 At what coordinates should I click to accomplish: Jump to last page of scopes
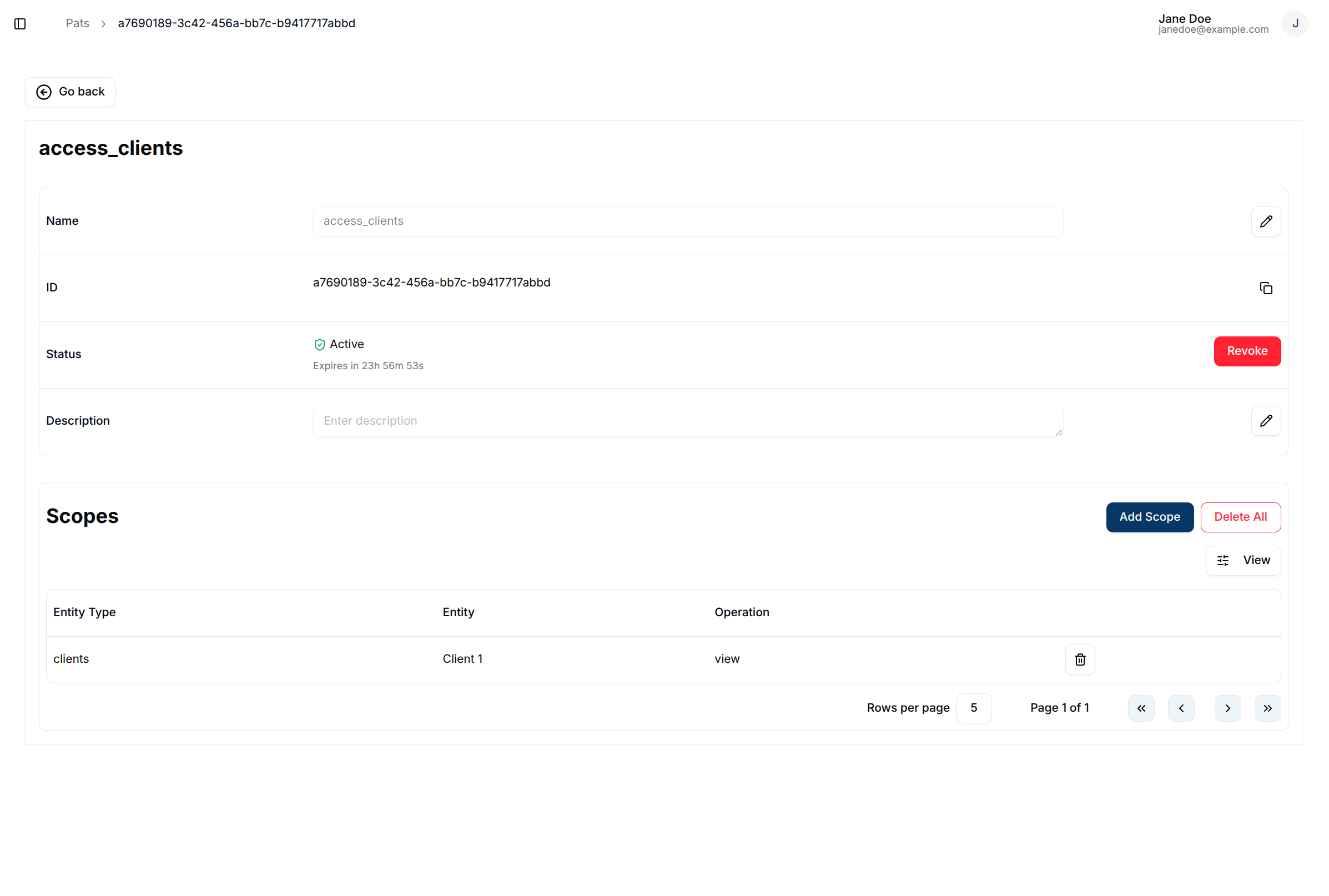click(x=1267, y=708)
